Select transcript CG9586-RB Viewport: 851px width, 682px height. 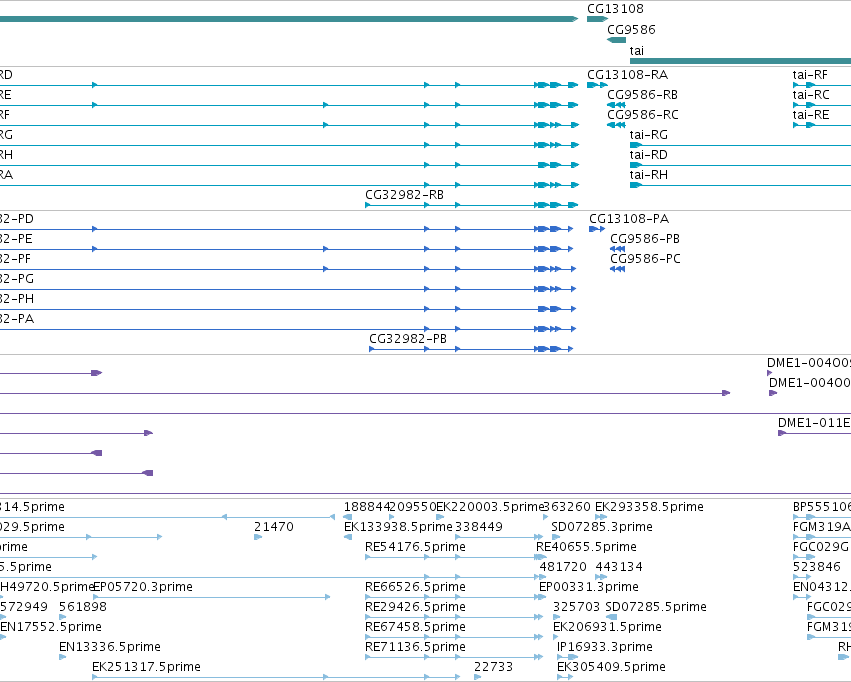click(x=643, y=95)
